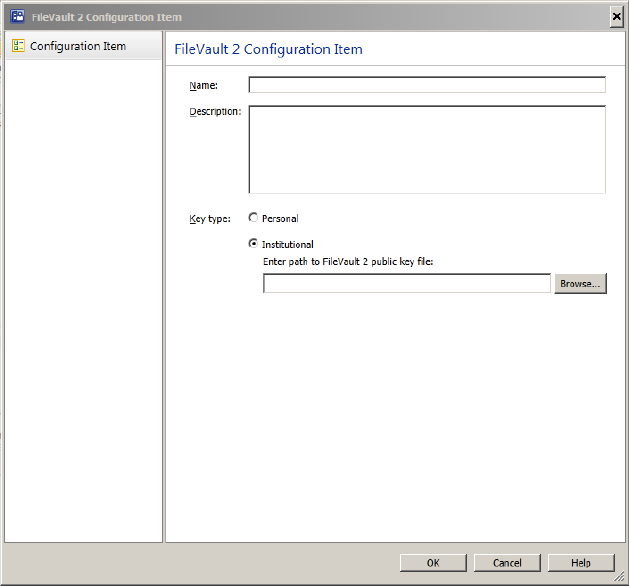Image resolution: width=629 pixels, height=586 pixels.
Task: Click the Name: field label
Action: (204, 86)
